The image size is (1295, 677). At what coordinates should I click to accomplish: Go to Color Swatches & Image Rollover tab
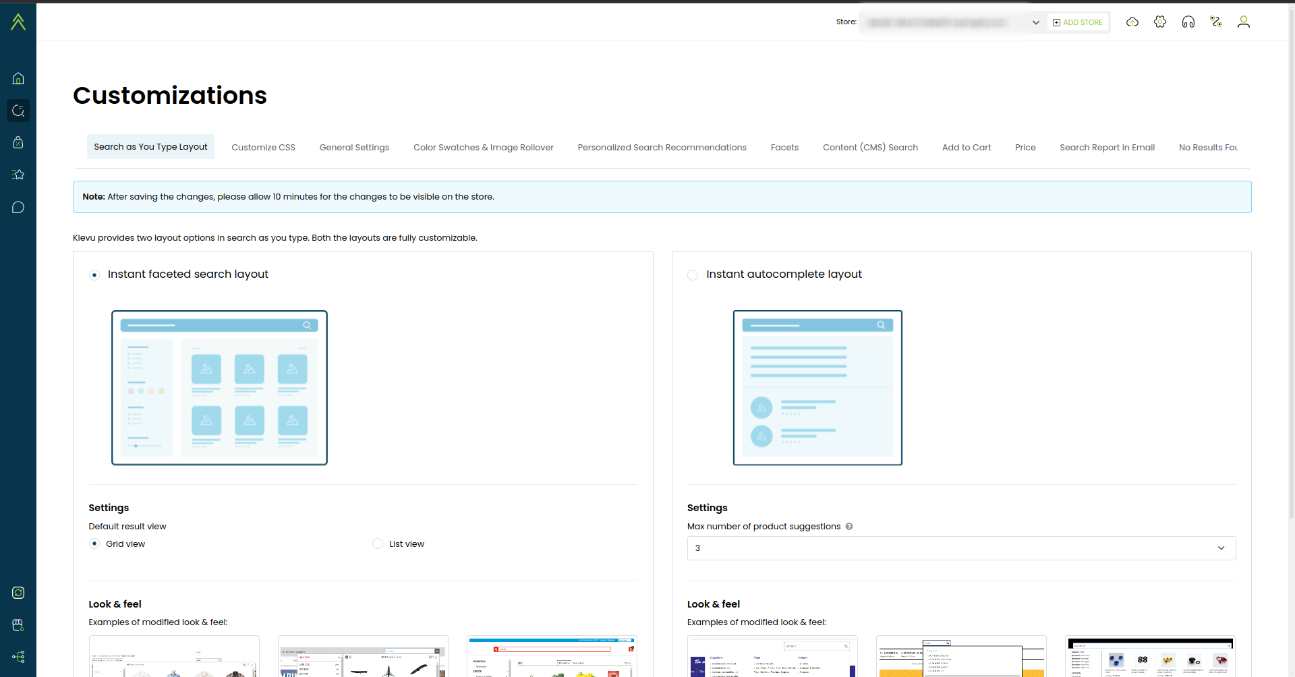483,147
